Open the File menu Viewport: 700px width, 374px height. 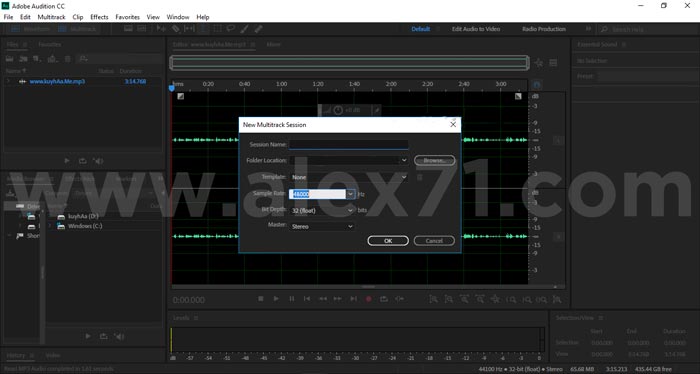8,17
